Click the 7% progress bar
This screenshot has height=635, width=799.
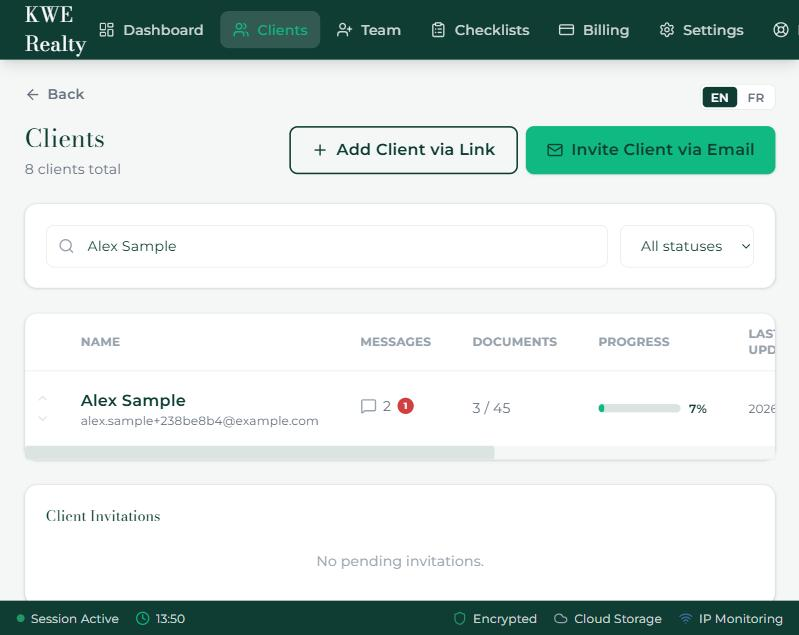click(639, 408)
